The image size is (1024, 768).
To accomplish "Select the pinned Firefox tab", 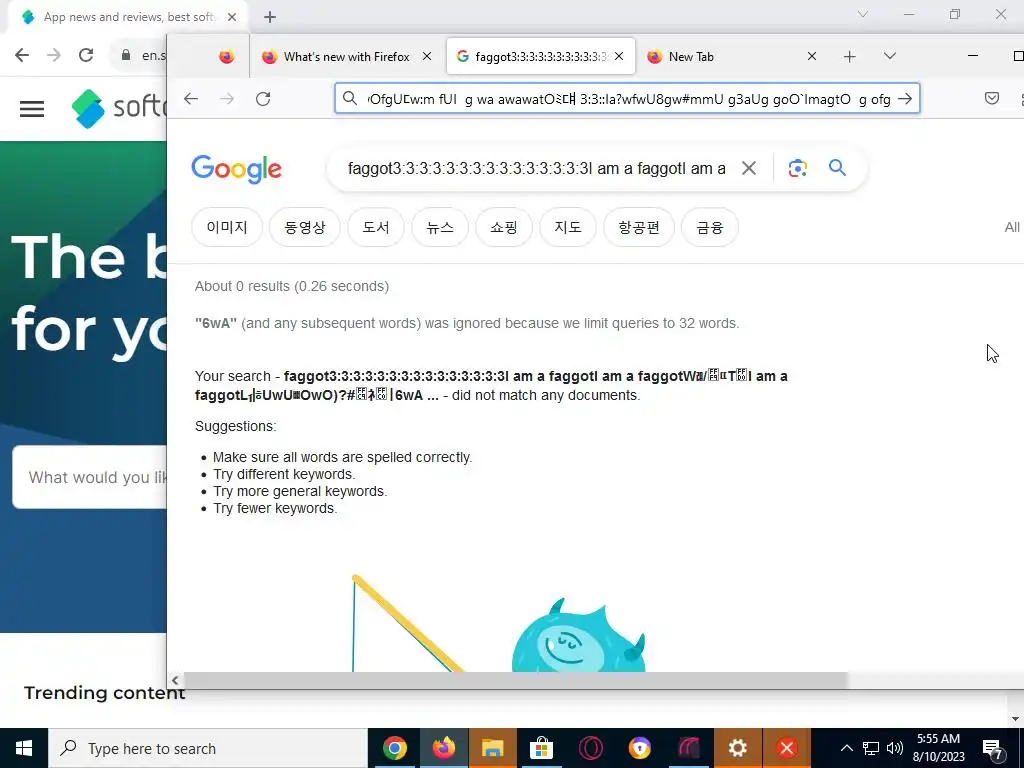I will point(227,57).
